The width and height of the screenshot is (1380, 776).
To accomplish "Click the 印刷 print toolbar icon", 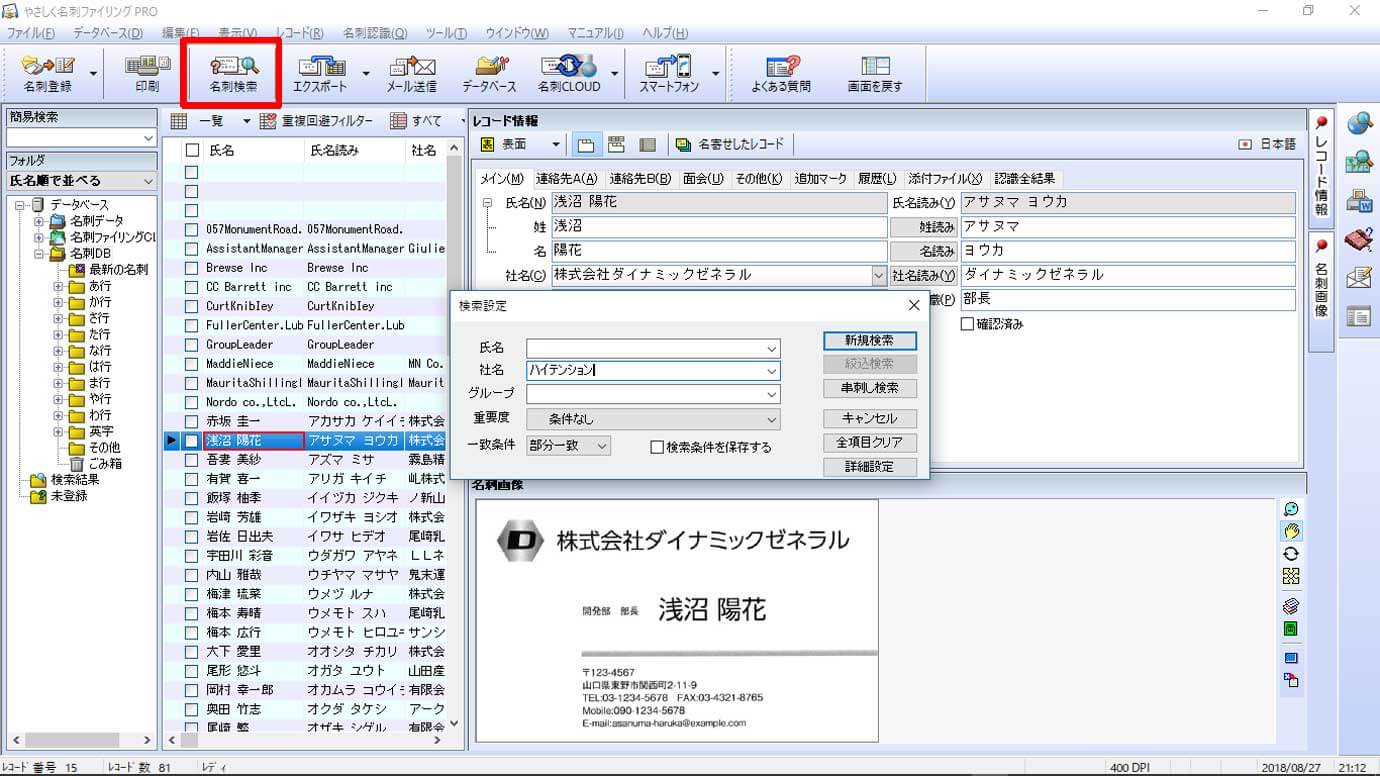I will [147, 75].
